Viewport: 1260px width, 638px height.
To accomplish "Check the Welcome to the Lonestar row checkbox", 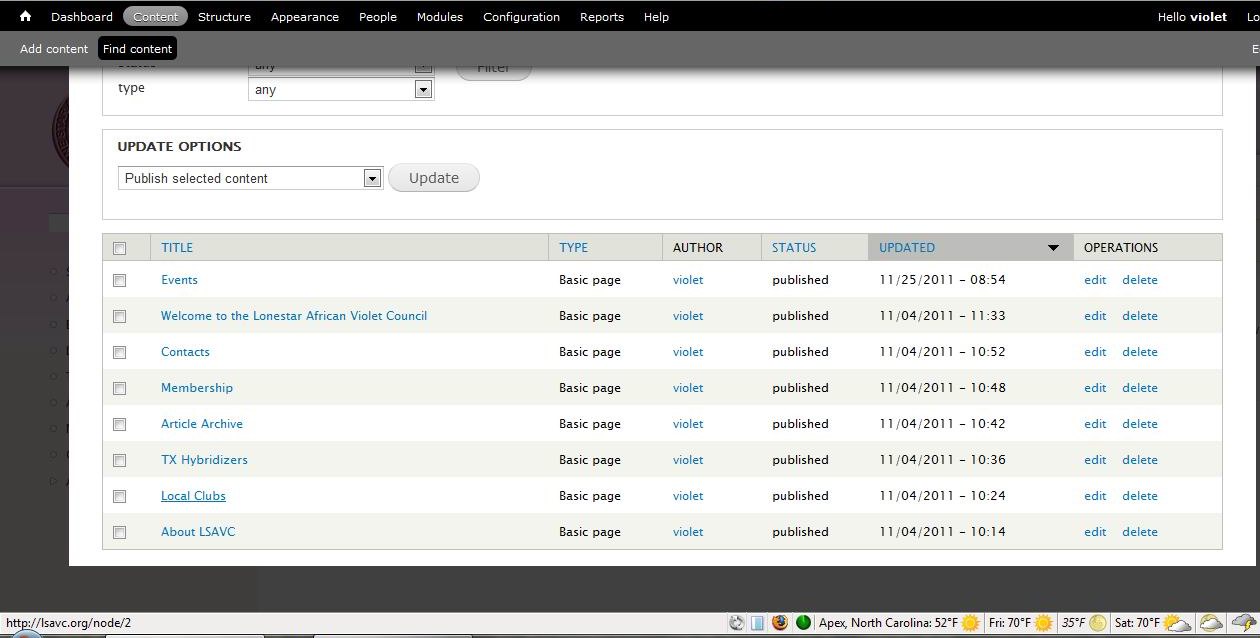I will click(120, 316).
